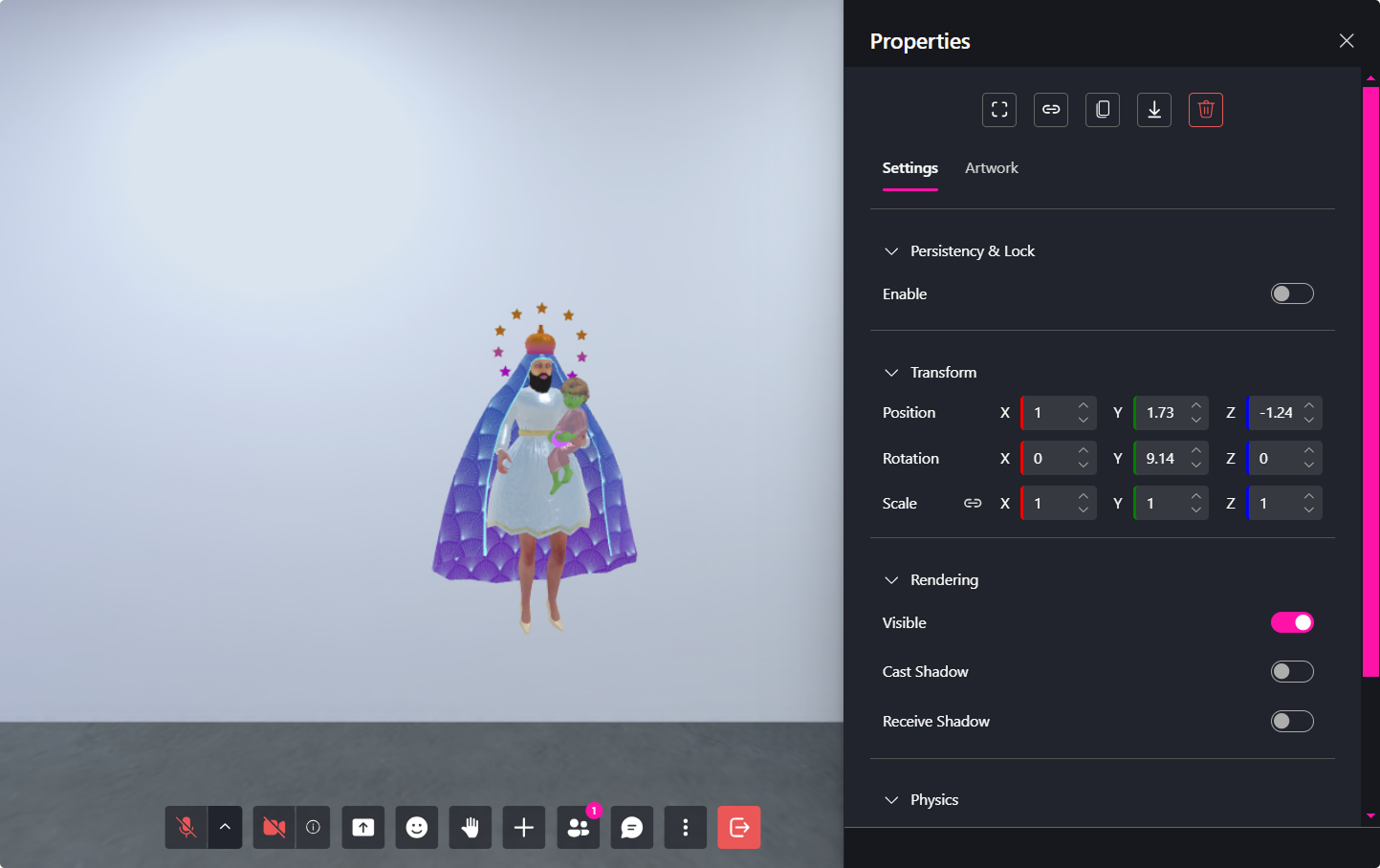The image size is (1380, 868).
Task: Duplicate the selected object
Action: click(1102, 109)
